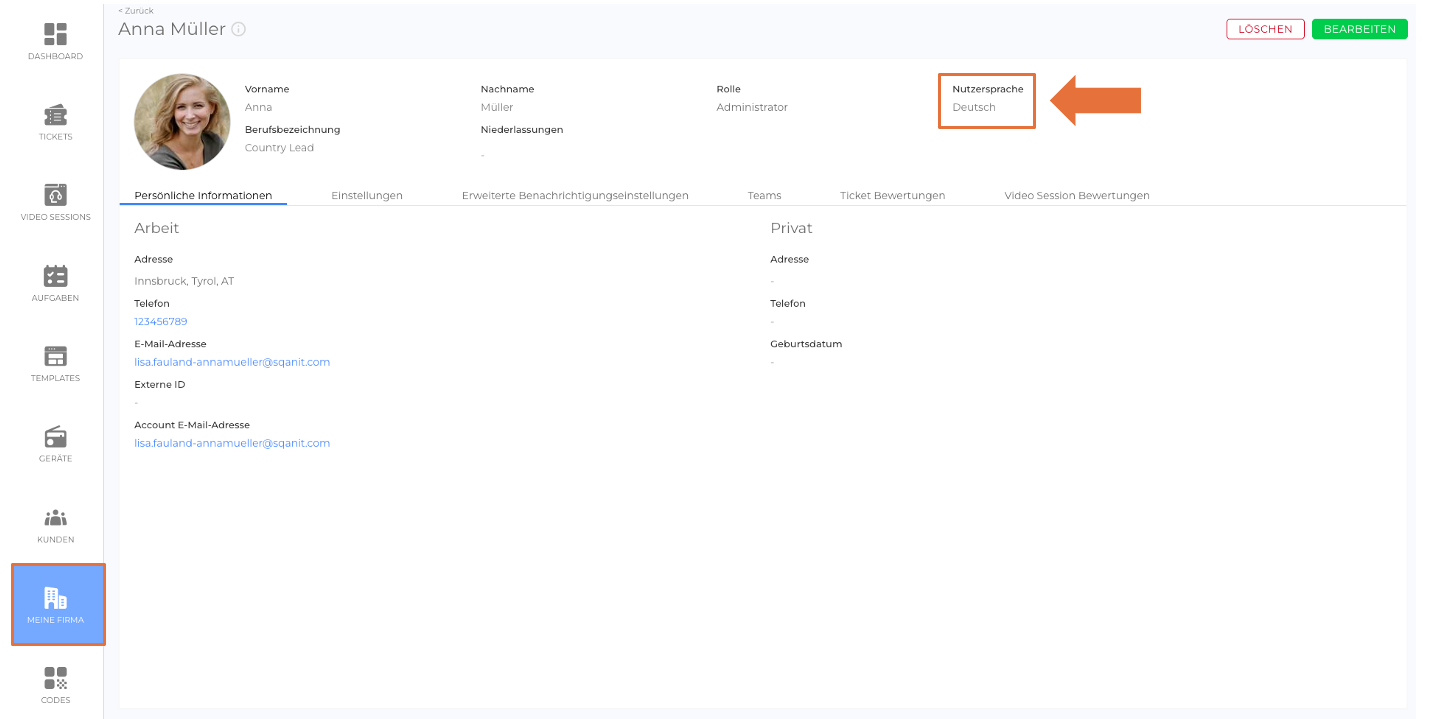Open the Ticket Bewertungen tab
This screenshot has width=1429, height=719.
892,196
